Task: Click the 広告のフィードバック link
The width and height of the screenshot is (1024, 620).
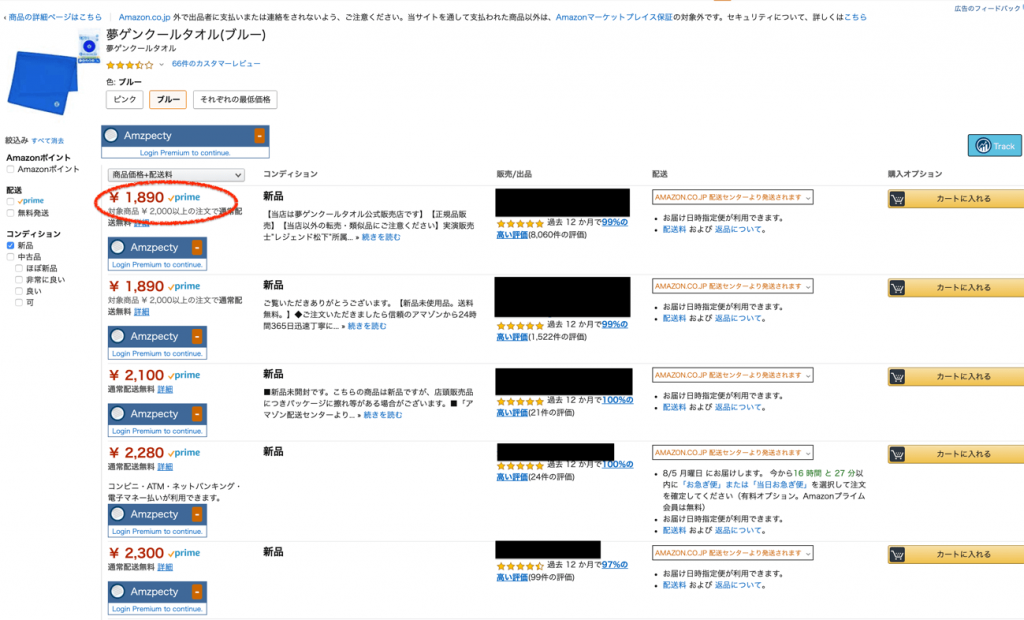Action: click(x=987, y=8)
